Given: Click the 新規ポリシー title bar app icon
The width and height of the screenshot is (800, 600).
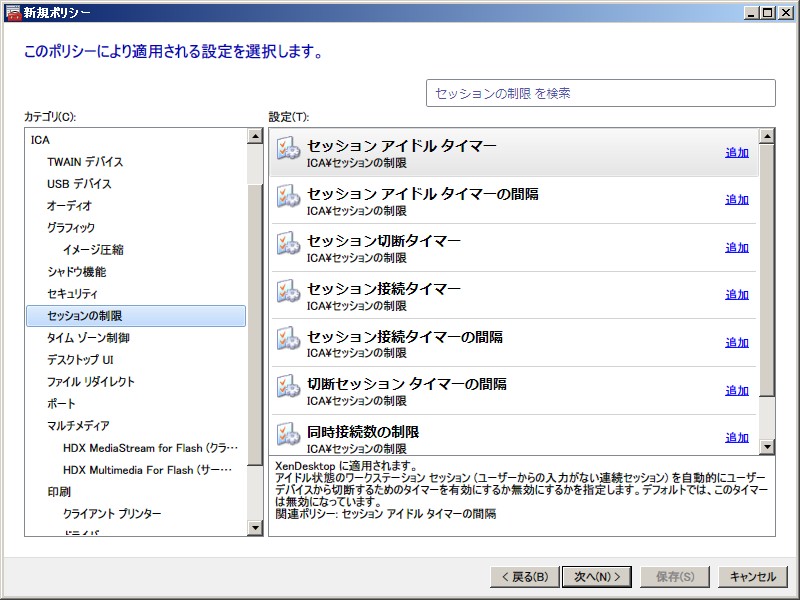Looking at the screenshot, I should tap(12, 12).
